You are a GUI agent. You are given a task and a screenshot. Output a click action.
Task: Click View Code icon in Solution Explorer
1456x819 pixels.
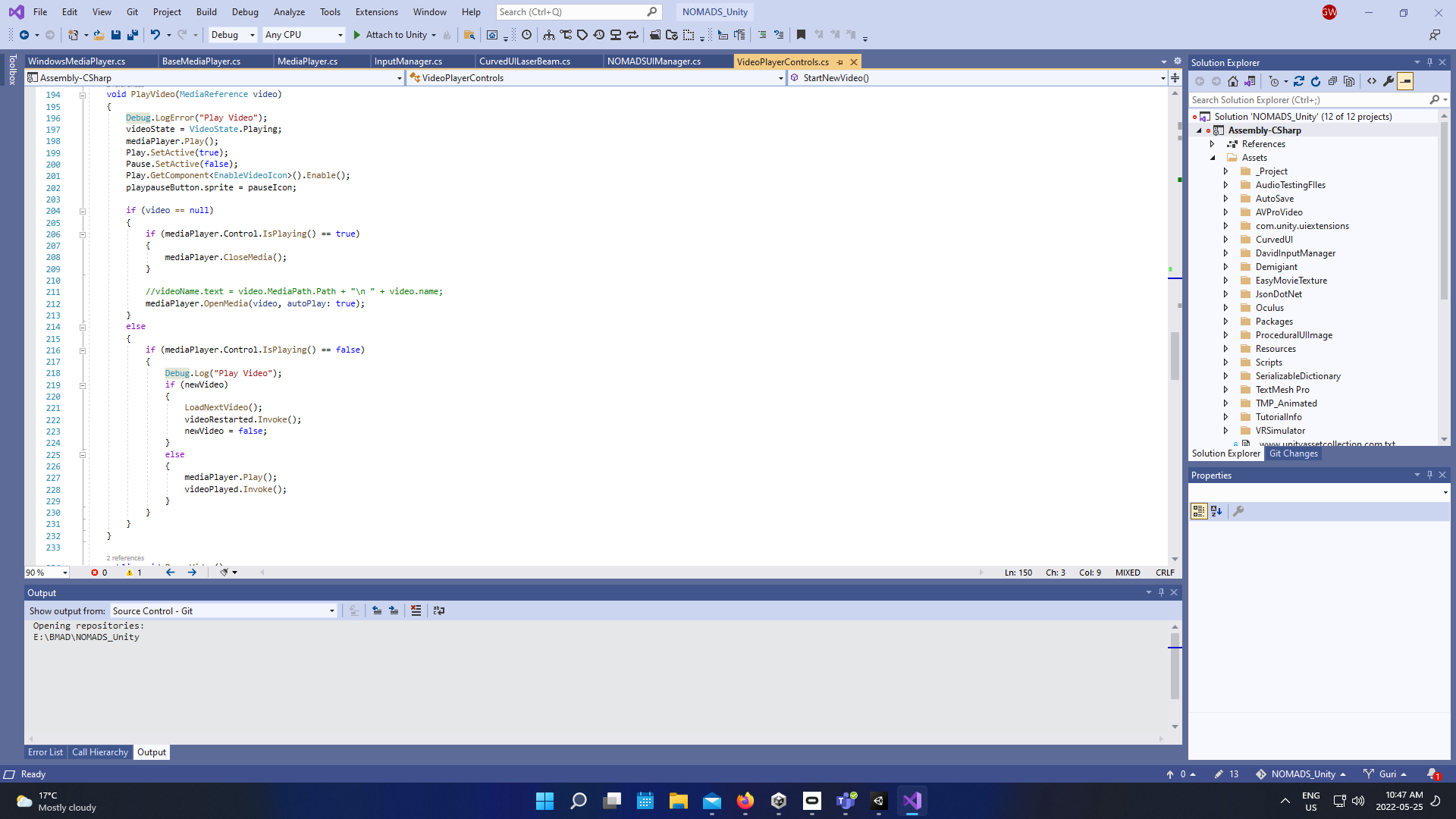1372,81
